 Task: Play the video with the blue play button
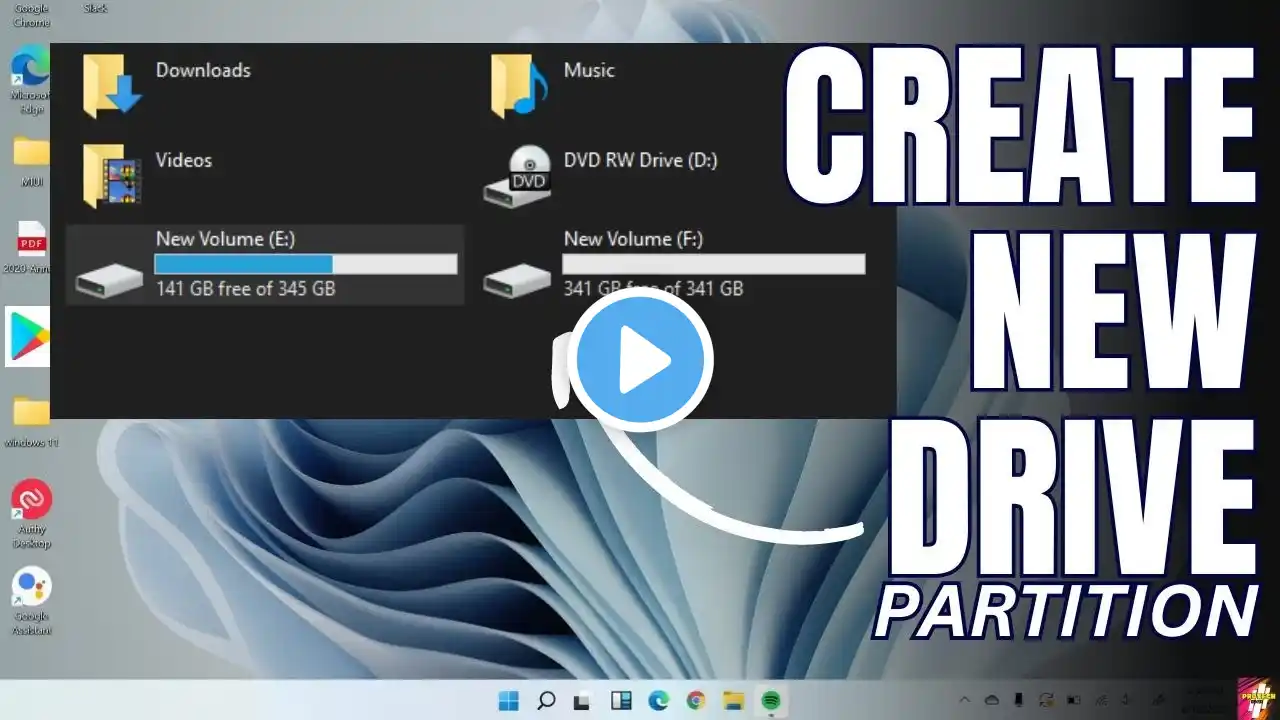[641, 359]
